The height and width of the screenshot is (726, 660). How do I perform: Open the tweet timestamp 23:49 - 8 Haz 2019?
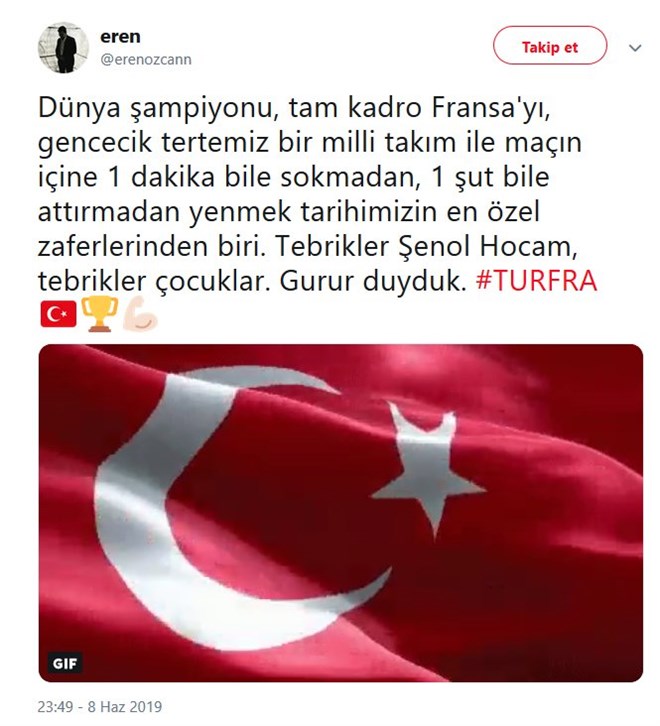pos(100,707)
